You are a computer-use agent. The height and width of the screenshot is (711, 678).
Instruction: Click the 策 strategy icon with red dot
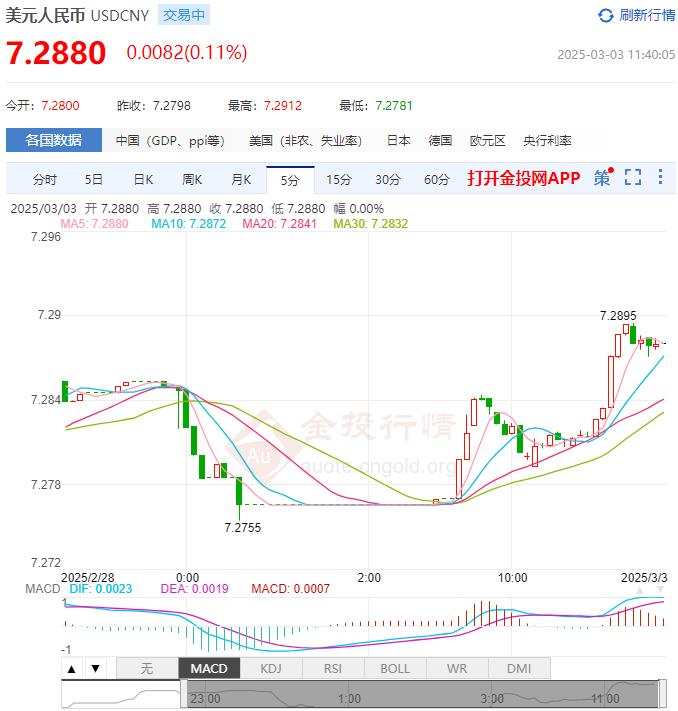[603, 177]
